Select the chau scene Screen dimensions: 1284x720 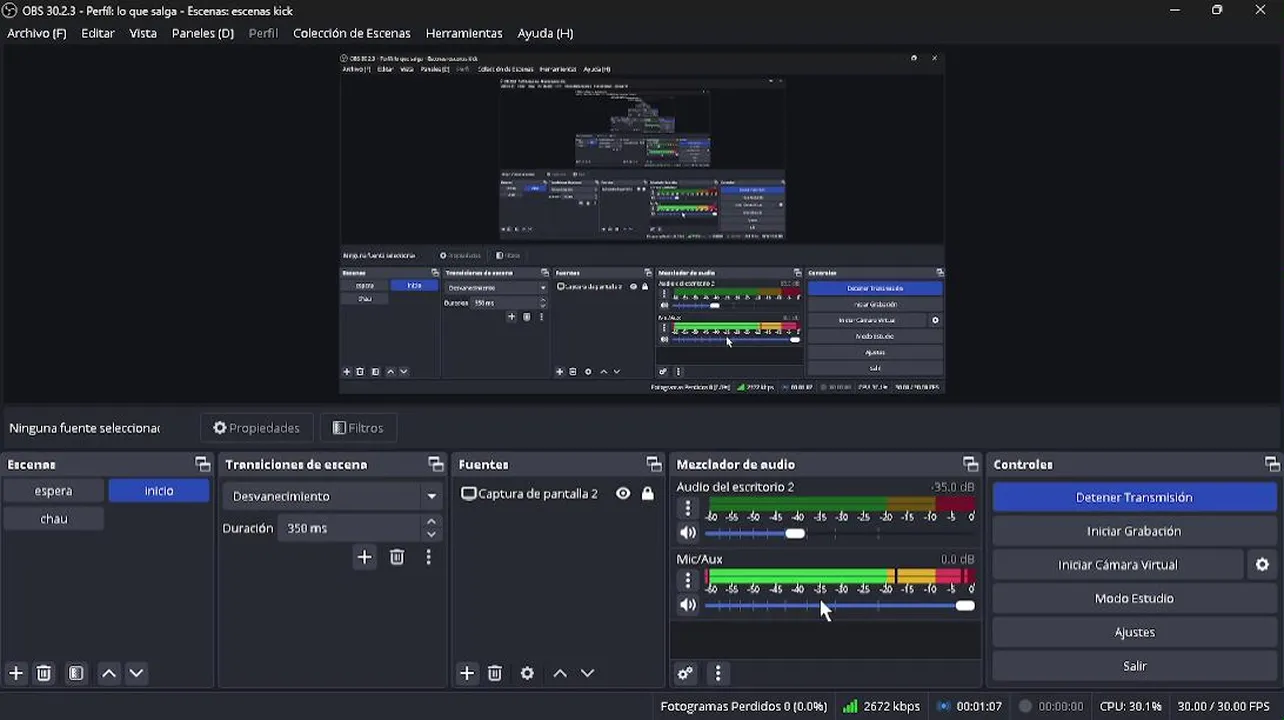pyautogui.click(x=54, y=519)
